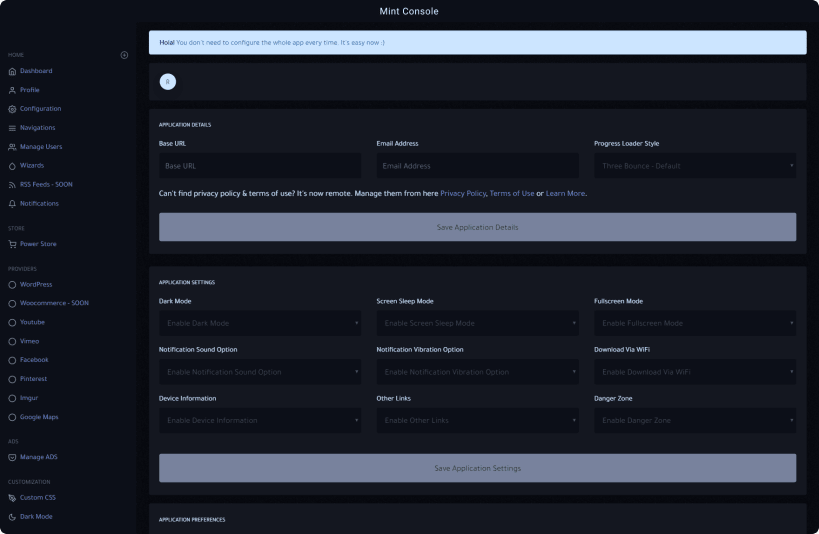Open the Download Via WiFi dropdown

[x=695, y=372]
